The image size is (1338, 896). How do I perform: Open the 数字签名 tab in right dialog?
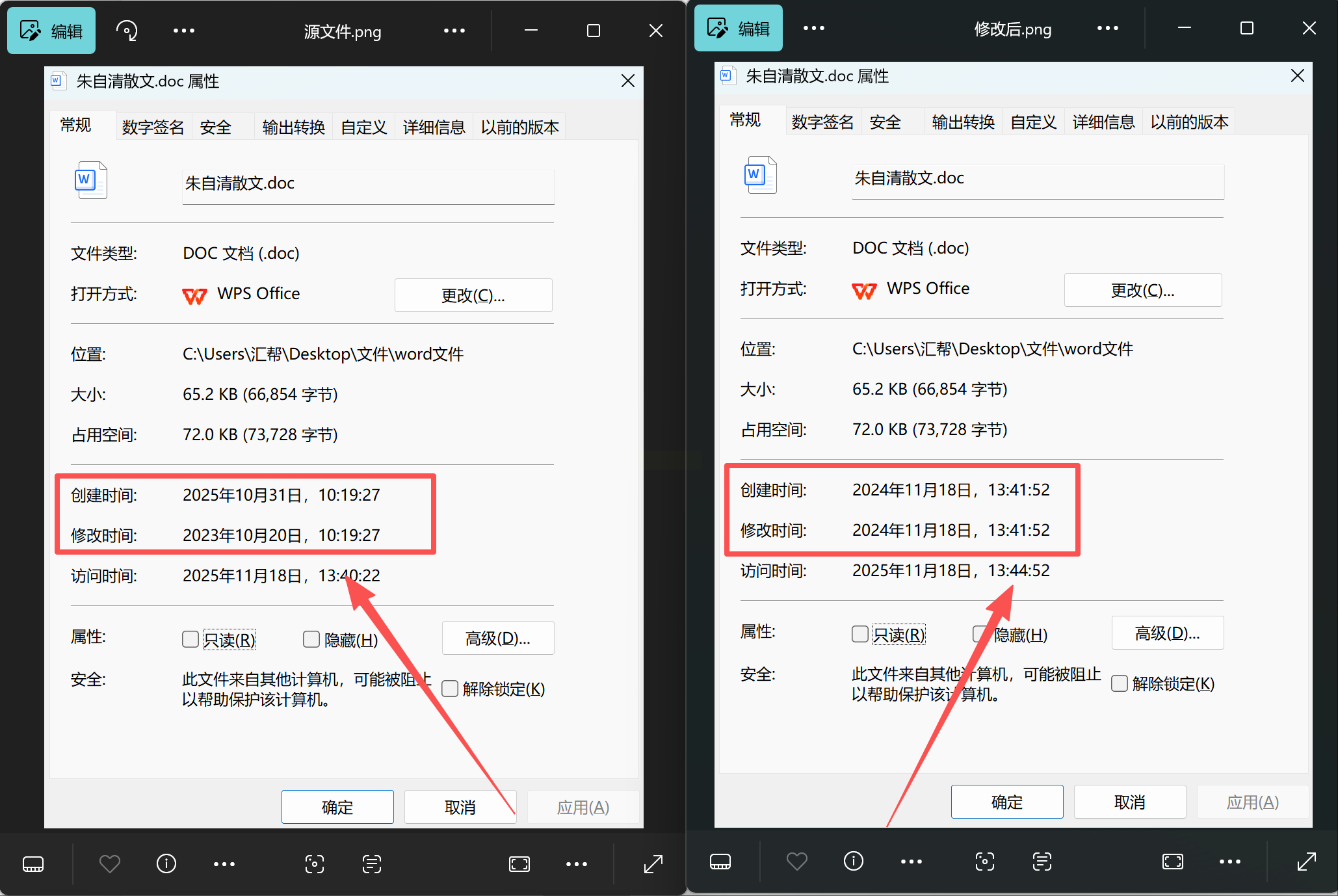(822, 122)
